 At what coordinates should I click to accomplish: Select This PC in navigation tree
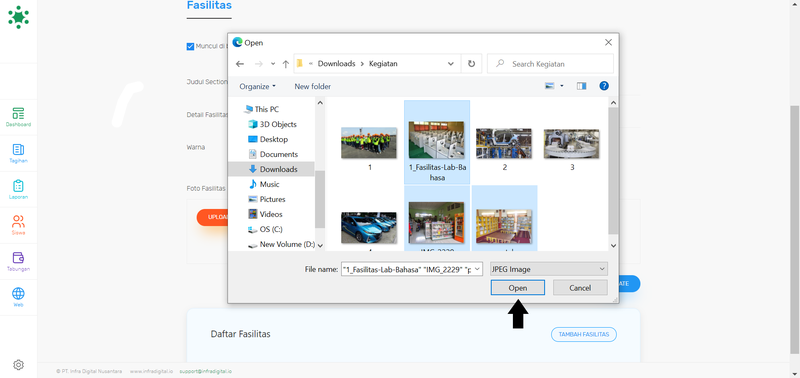coord(262,109)
